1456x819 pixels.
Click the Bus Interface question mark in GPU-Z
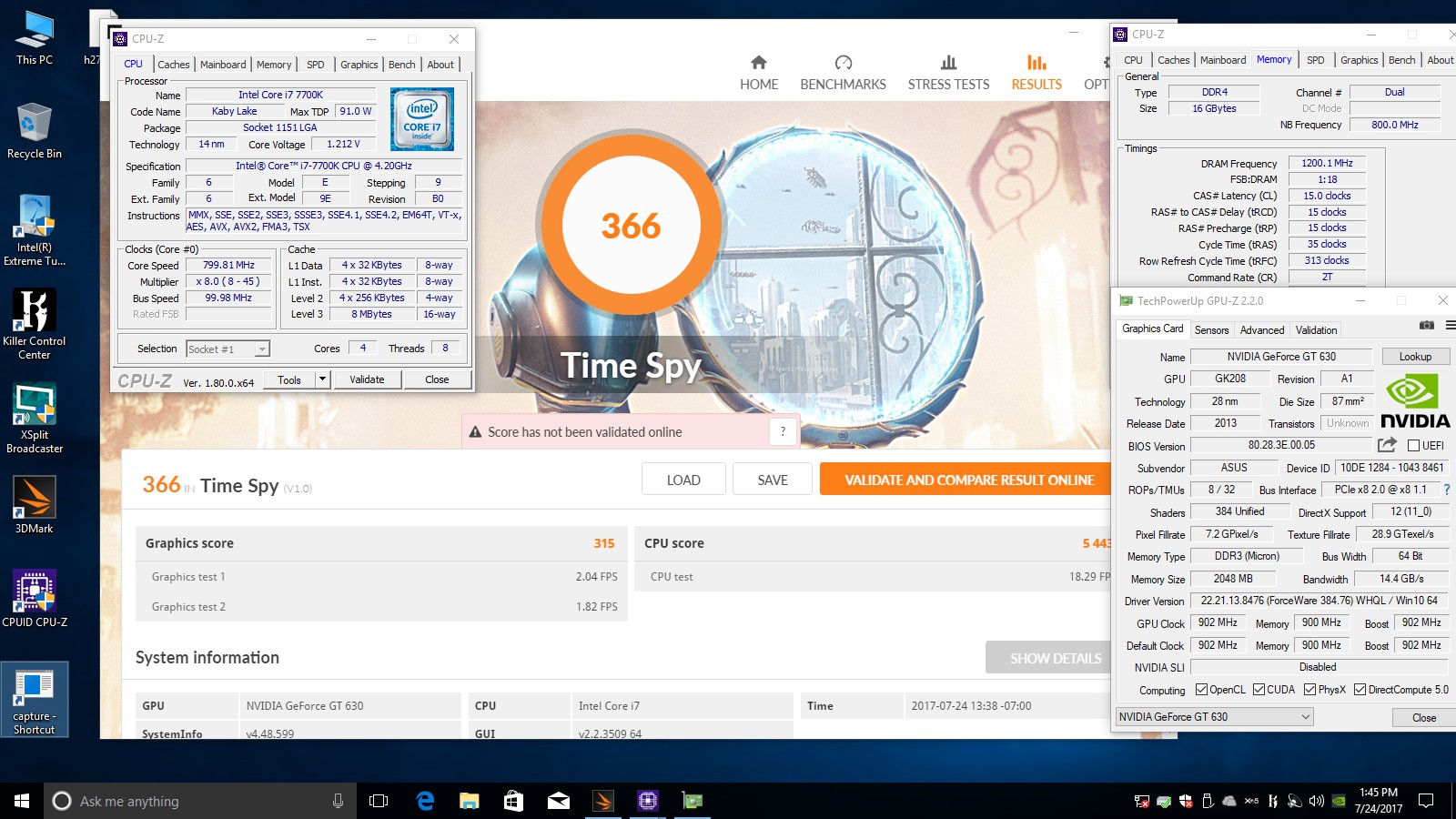click(x=1446, y=490)
